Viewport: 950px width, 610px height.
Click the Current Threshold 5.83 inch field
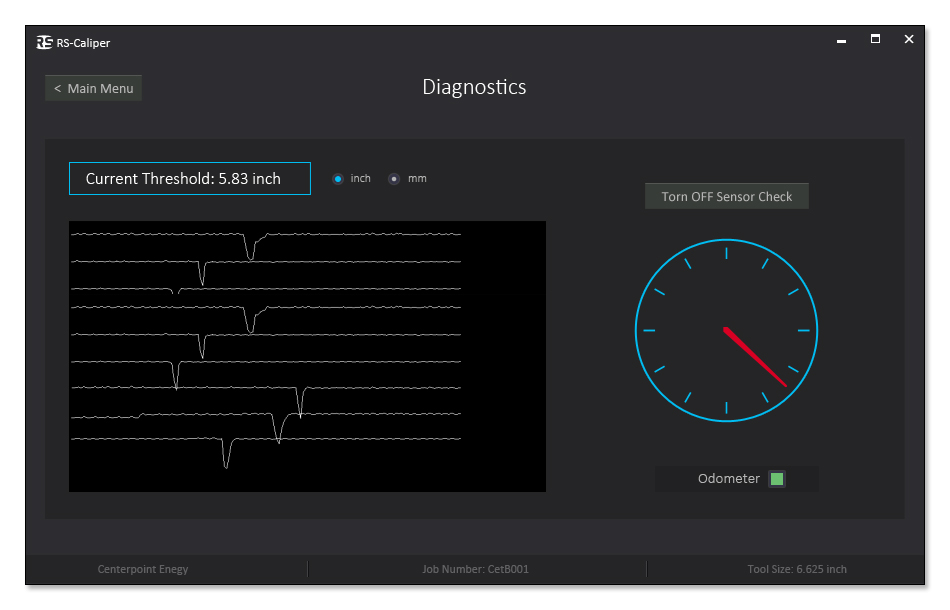click(190, 179)
